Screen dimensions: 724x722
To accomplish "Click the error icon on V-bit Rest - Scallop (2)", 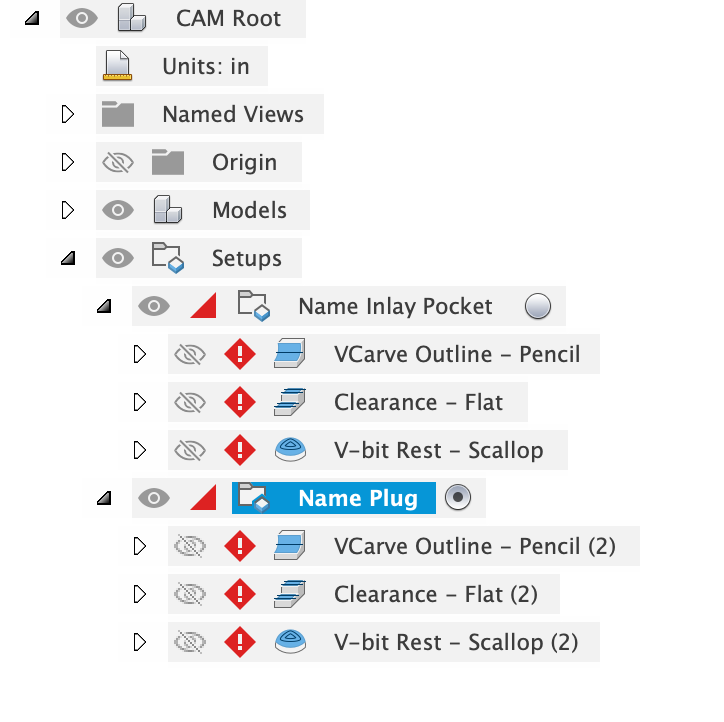I will pos(239,643).
